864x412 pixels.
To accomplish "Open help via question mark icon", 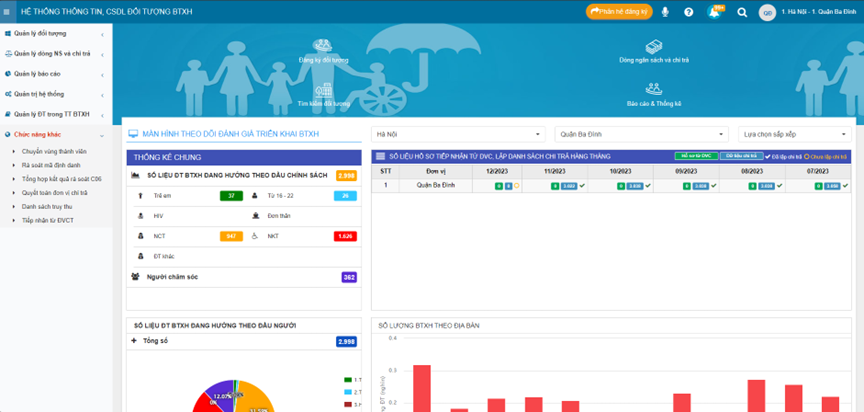I will [689, 12].
